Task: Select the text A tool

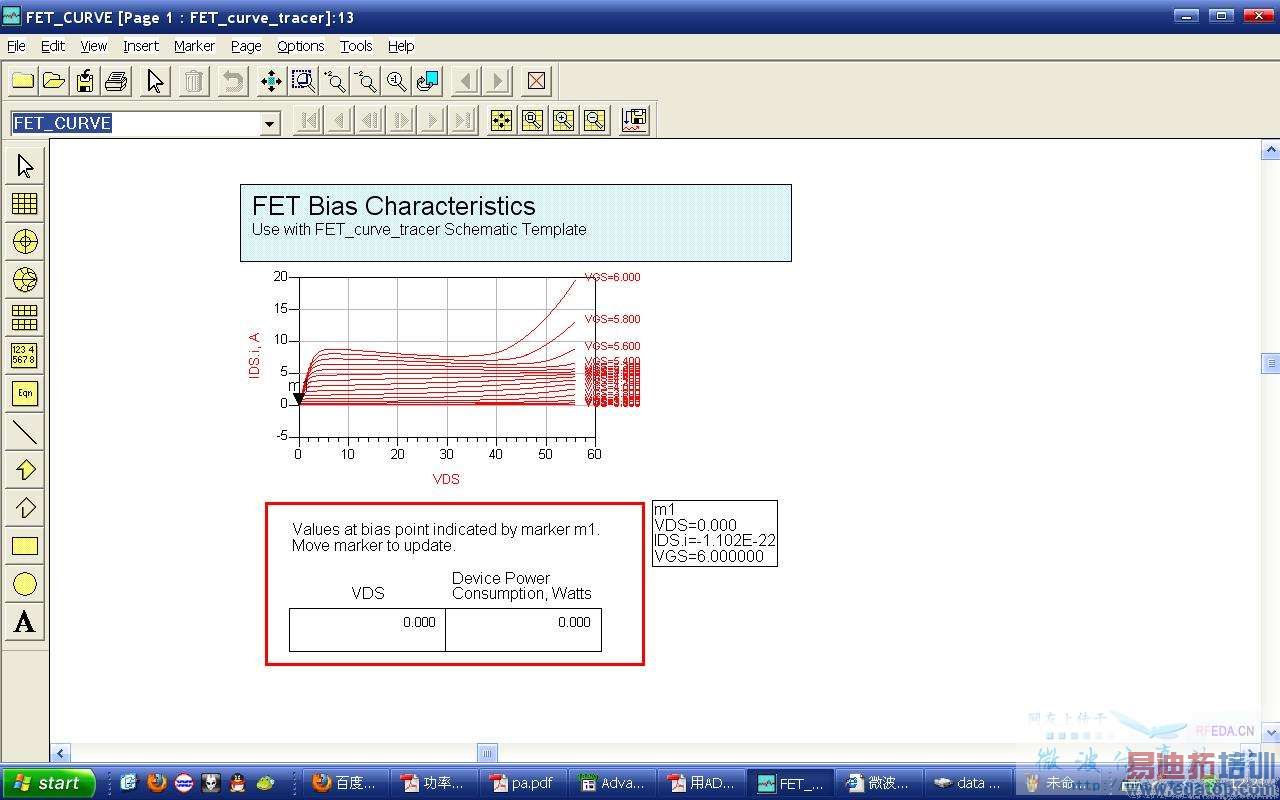Action: point(25,622)
